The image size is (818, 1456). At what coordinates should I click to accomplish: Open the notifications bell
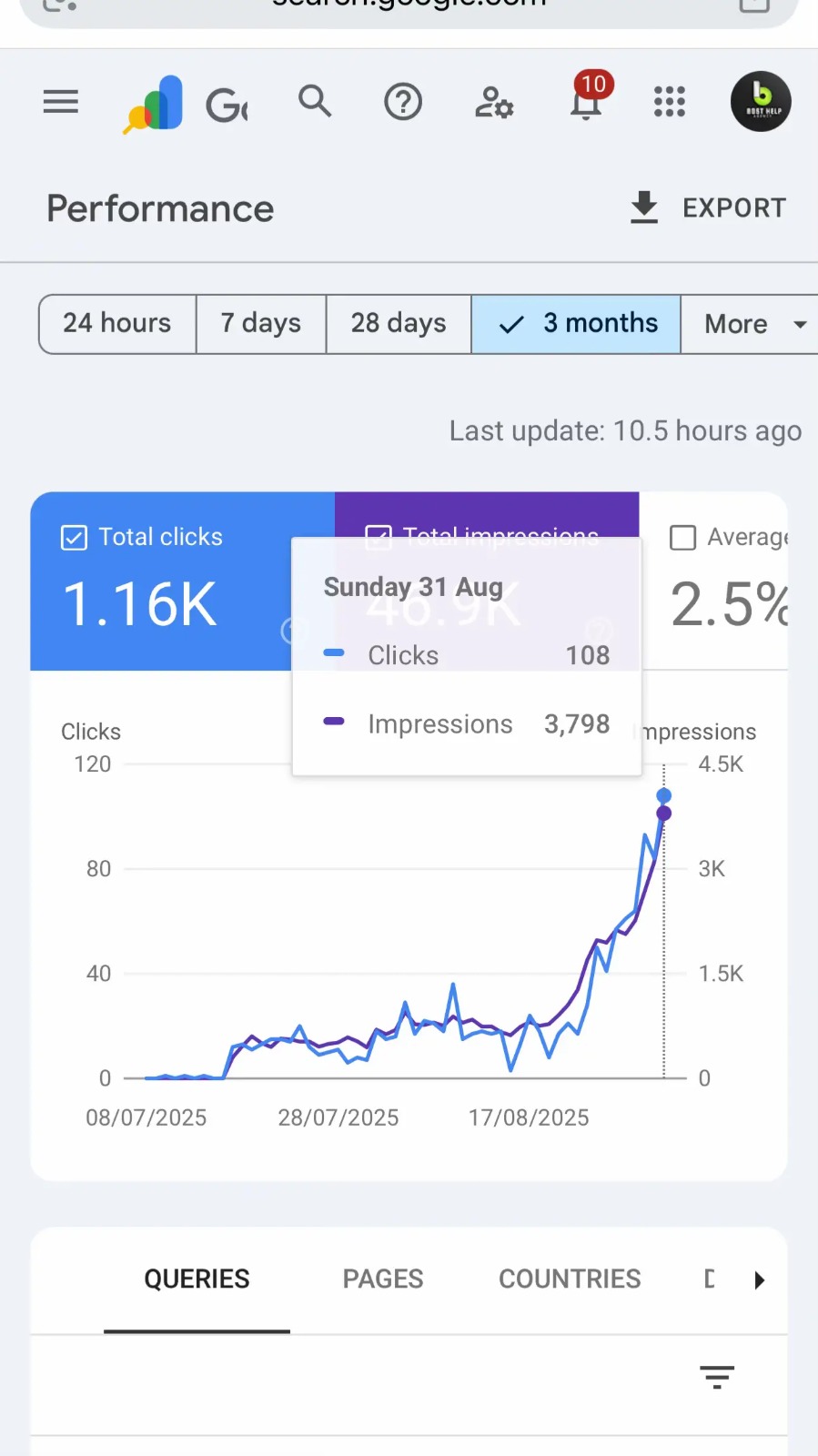point(585,103)
